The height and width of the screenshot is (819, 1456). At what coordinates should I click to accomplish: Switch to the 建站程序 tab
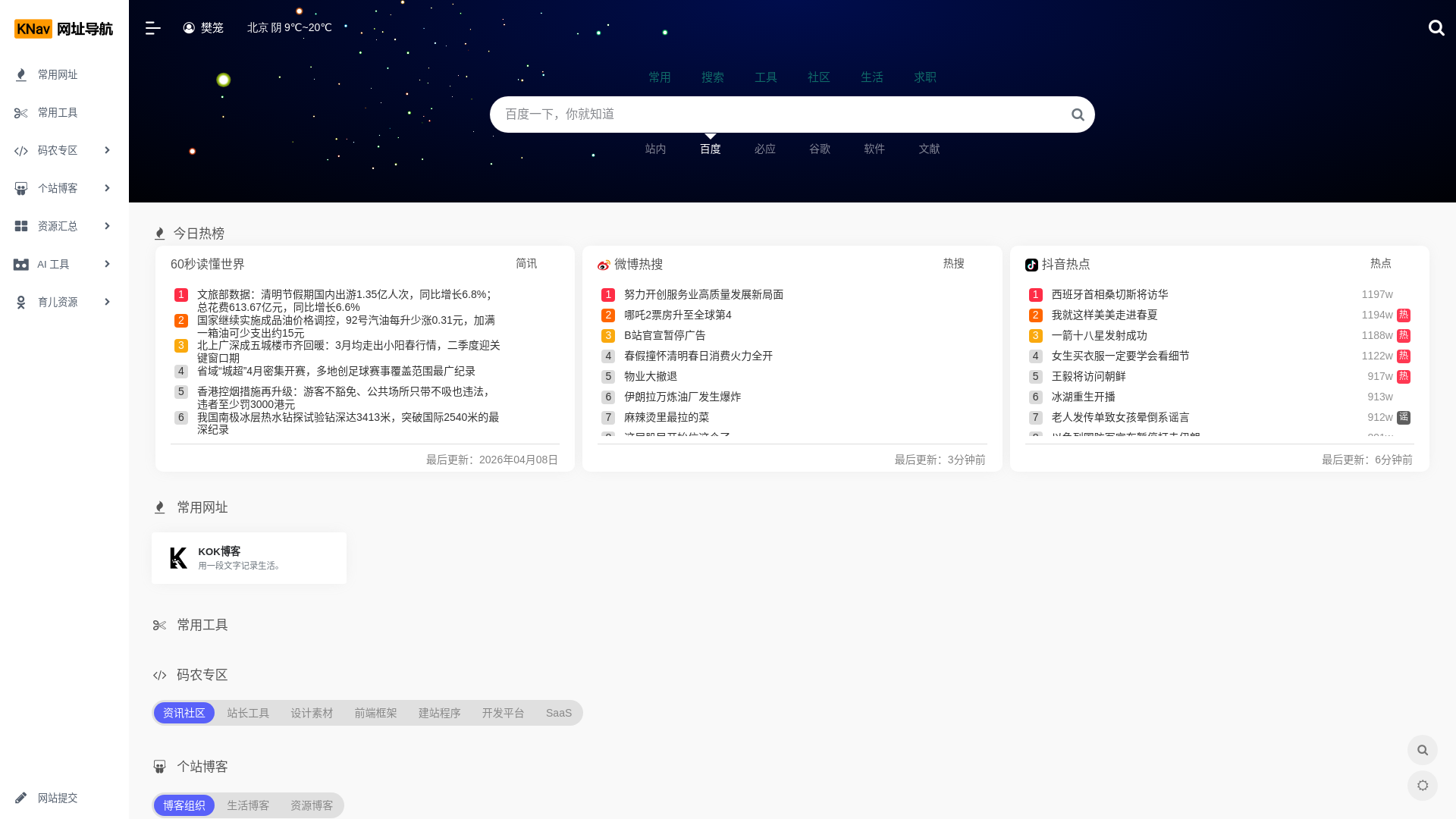coord(439,713)
